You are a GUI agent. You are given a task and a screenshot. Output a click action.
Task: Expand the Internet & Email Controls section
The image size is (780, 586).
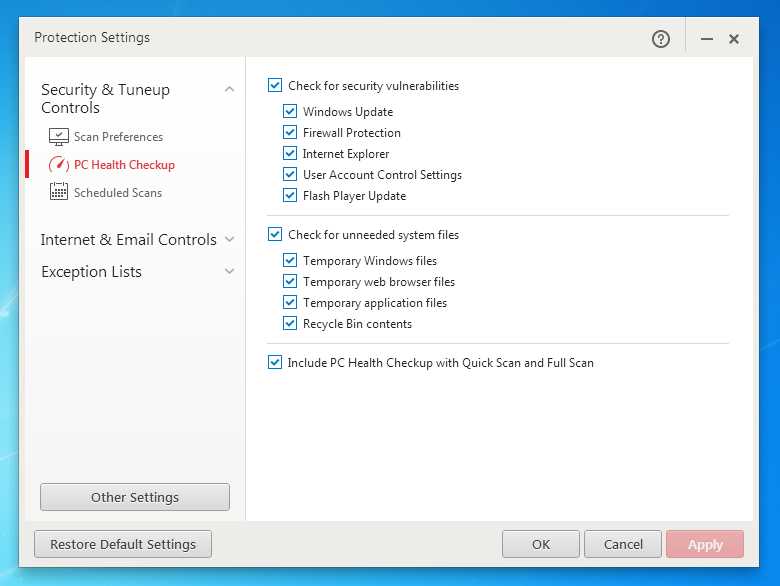pos(229,240)
